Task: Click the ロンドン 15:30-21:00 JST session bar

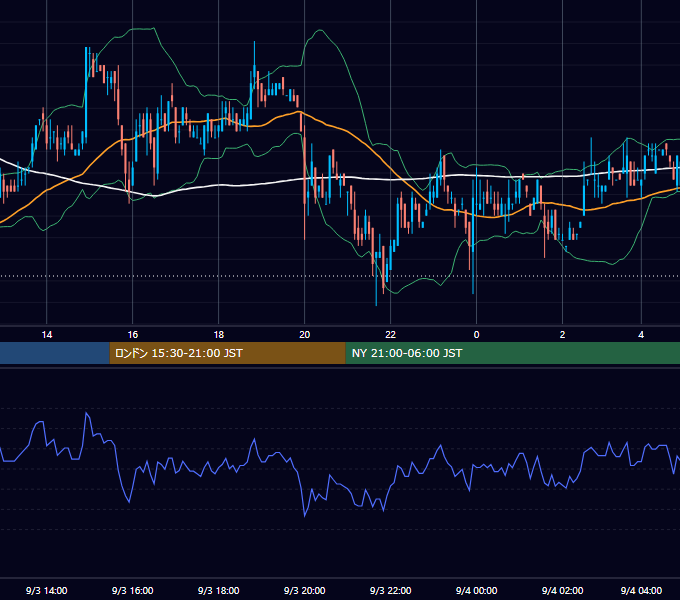Action: coord(227,353)
